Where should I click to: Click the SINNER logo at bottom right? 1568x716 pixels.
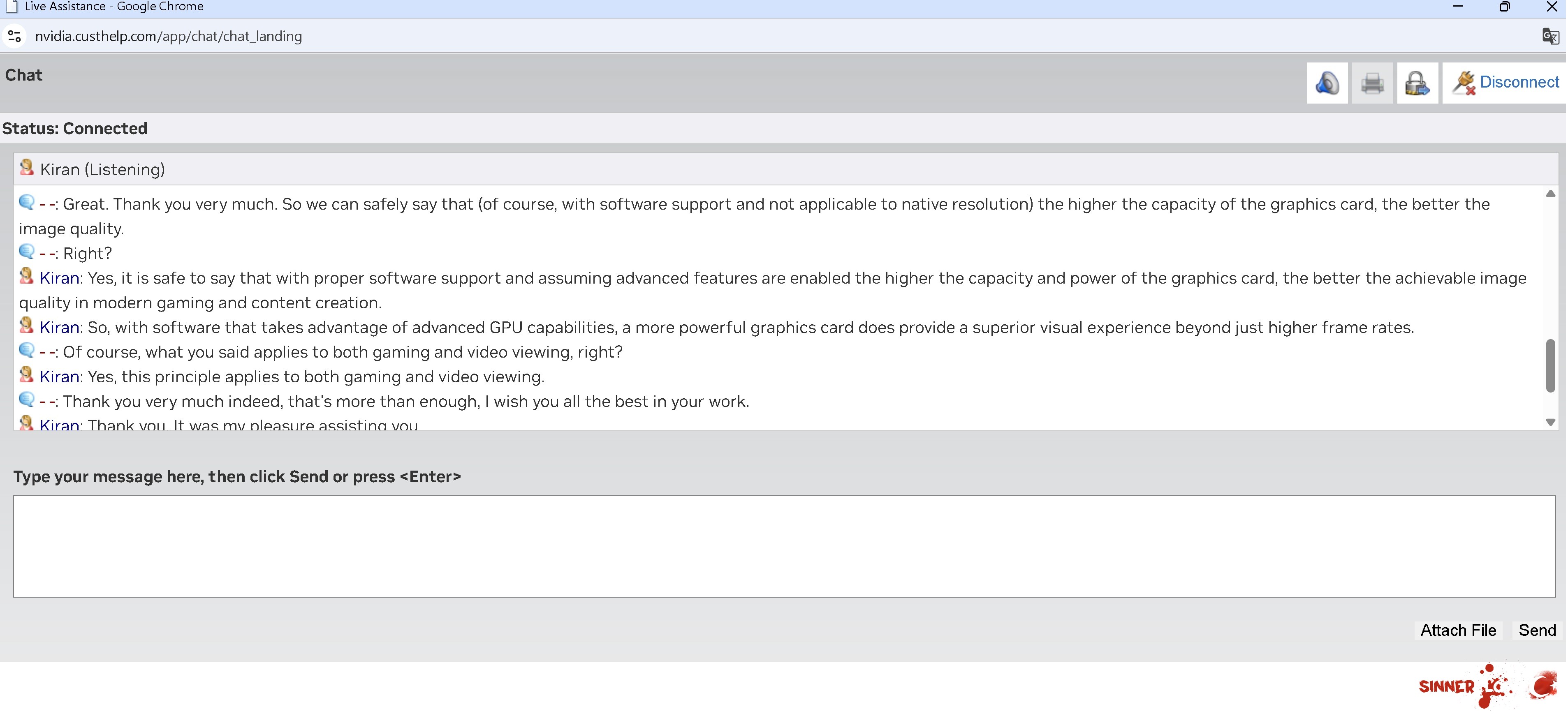pos(1485,686)
